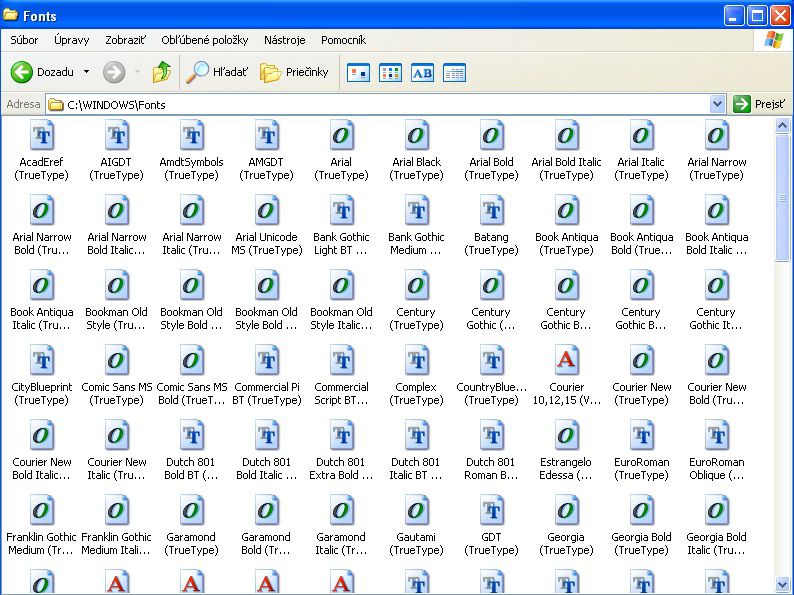
Task: Click the vertical scrollbar thumb
Action: click(782, 197)
